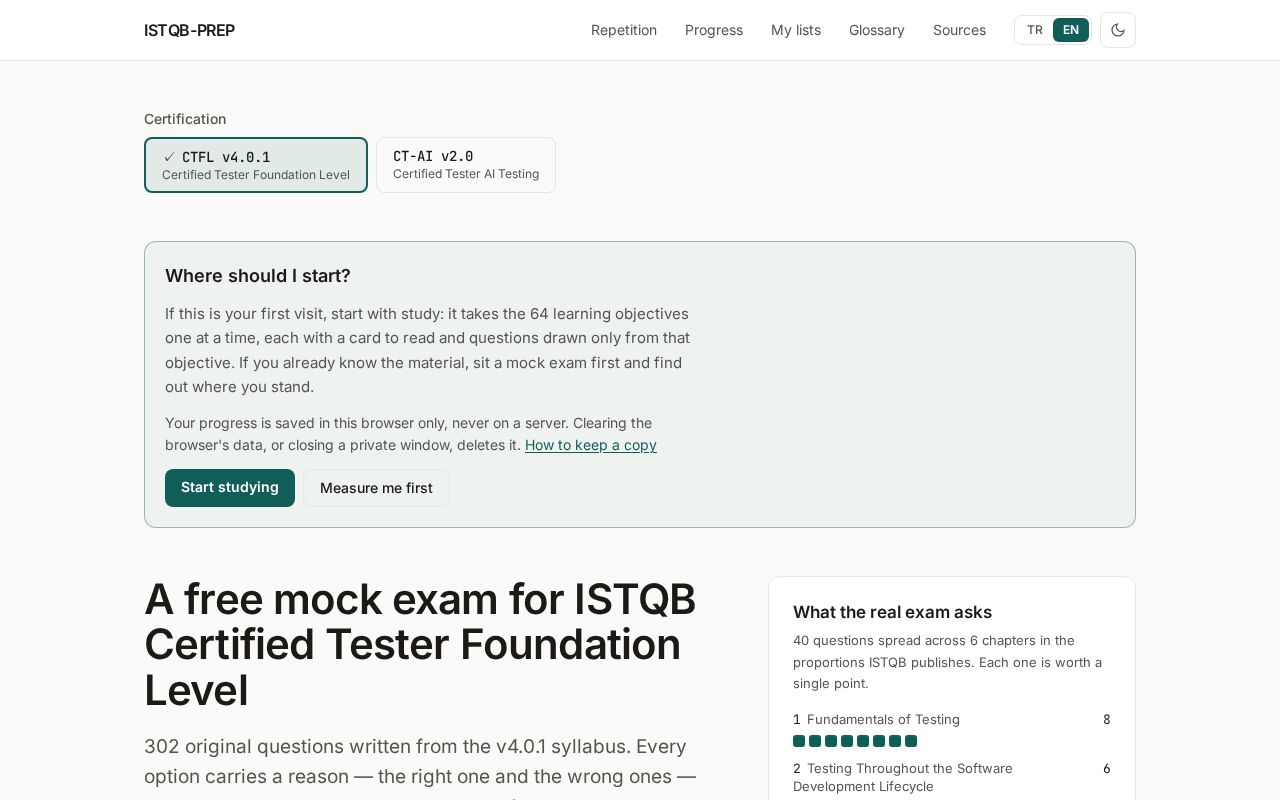Switch language to EN
1280x800 pixels.
click(1071, 30)
